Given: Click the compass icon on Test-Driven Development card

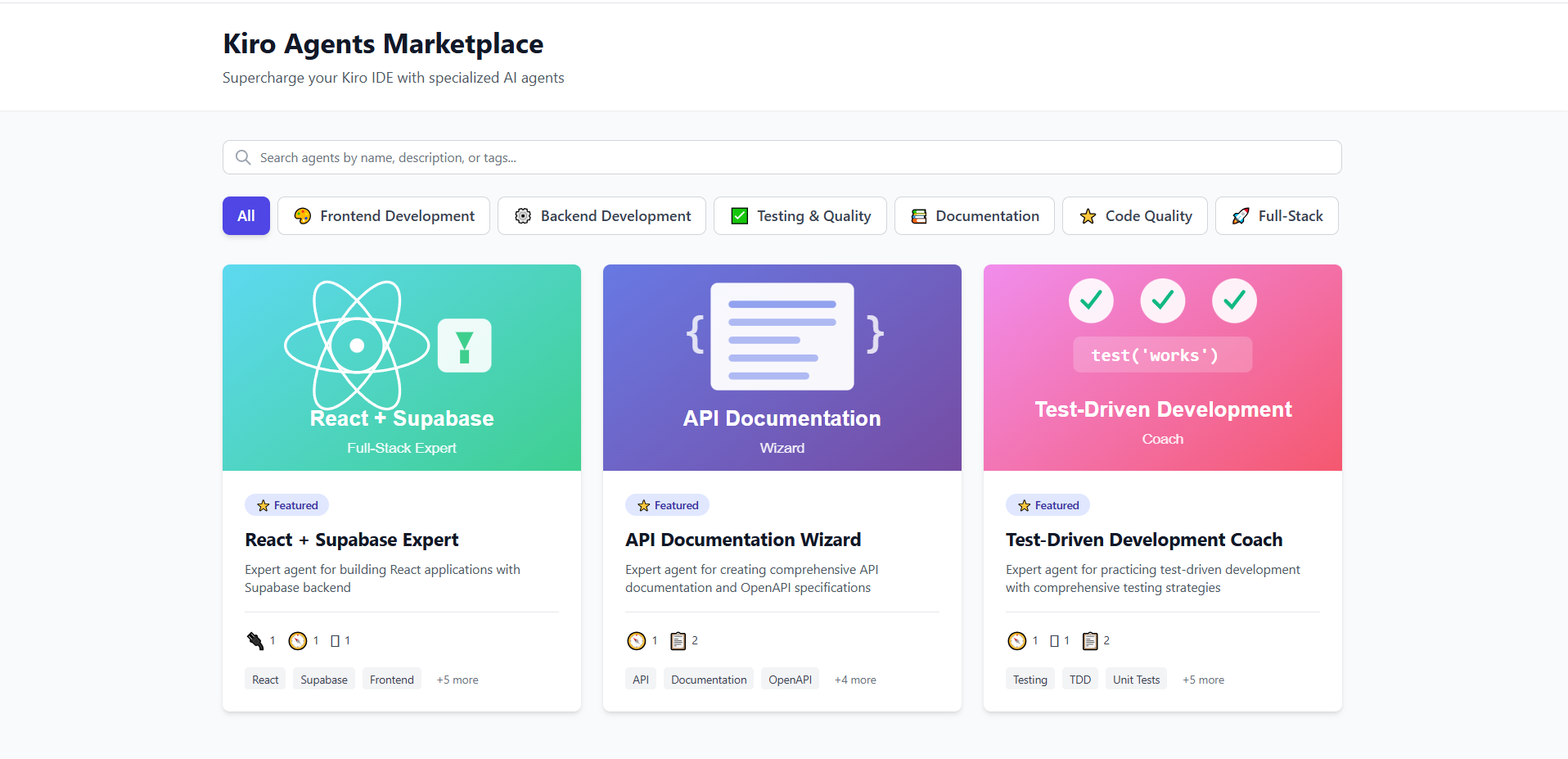Looking at the screenshot, I should [1016, 641].
